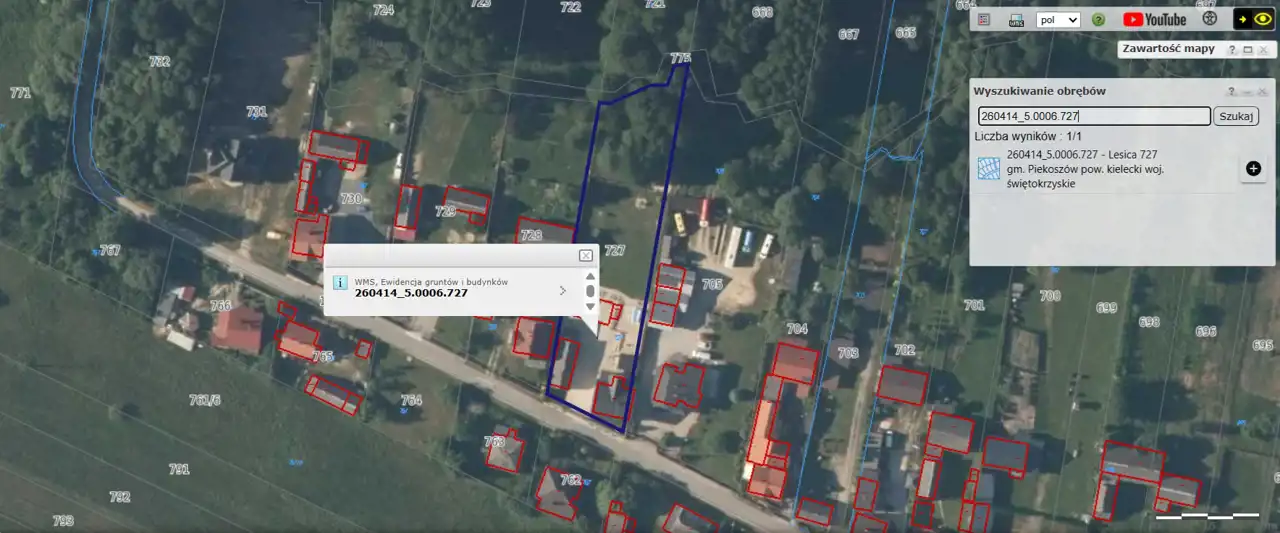Click the popup scrollbar thumb

[x=590, y=291]
